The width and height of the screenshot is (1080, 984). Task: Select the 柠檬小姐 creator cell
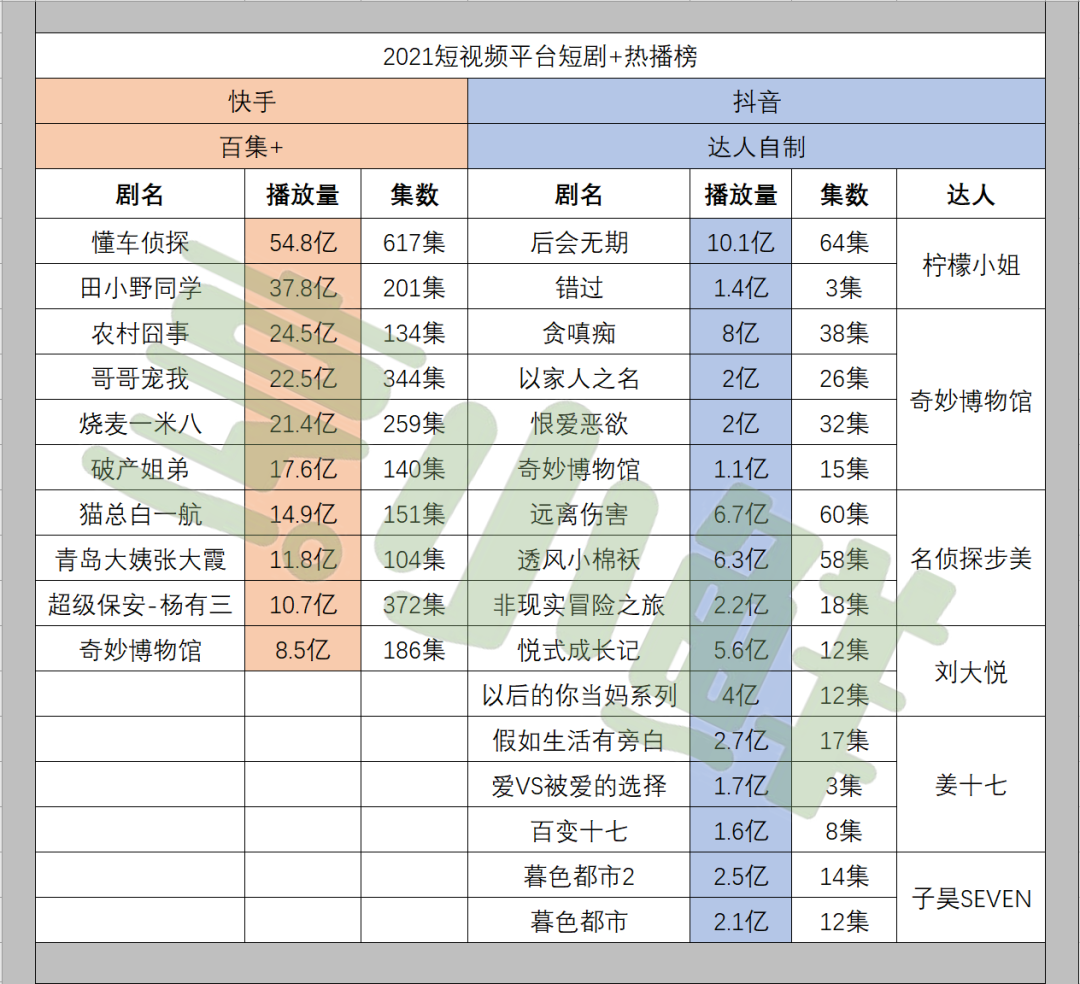tap(970, 264)
